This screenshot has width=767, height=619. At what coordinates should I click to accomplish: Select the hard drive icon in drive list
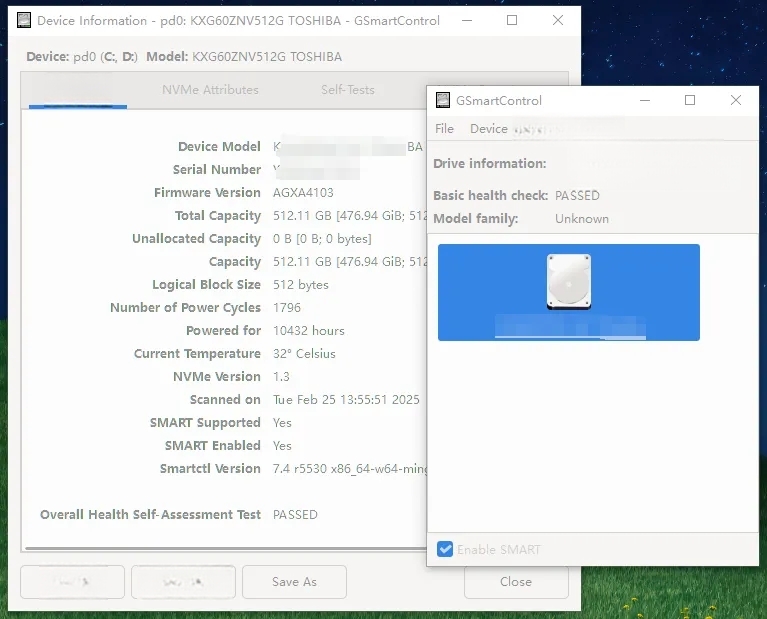(x=569, y=281)
